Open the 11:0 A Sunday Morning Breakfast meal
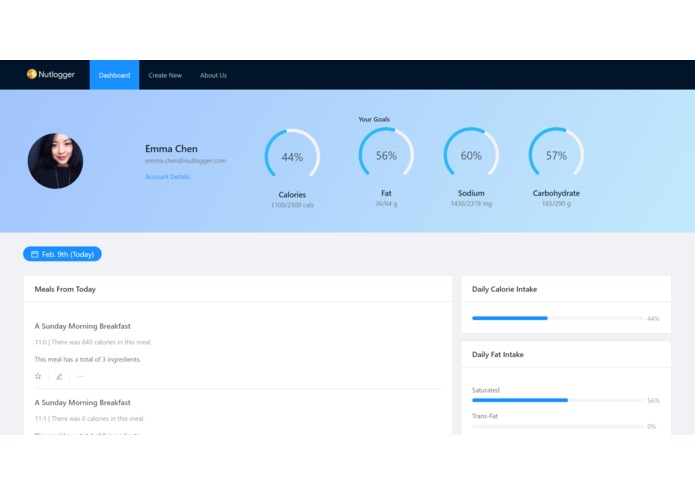695x494 pixels. 82,326
